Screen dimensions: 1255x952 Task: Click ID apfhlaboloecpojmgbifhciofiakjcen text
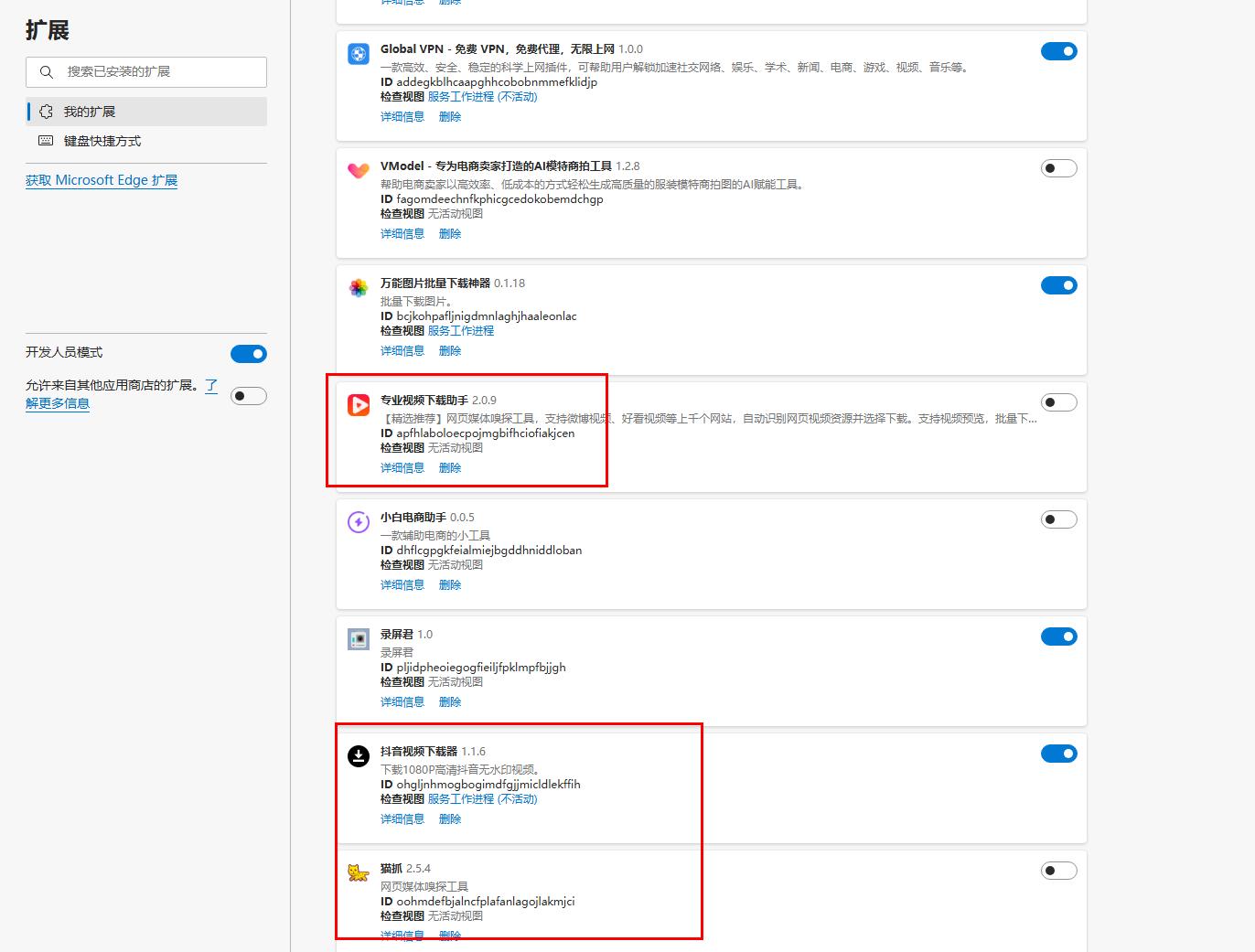(x=477, y=433)
